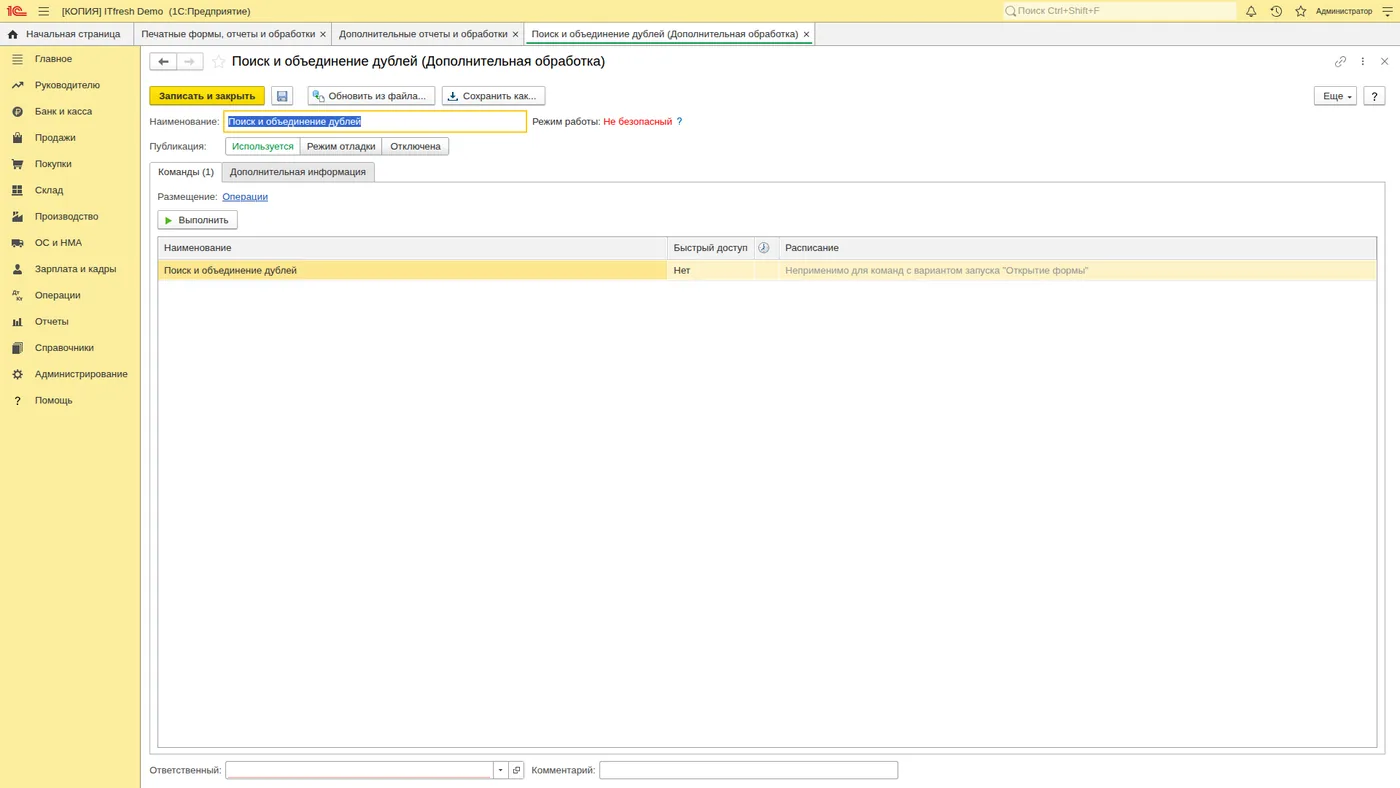Screen dimensions: 1400x788
Task: Click the question mark next to Не безопасный
Action: [x=680, y=122]
